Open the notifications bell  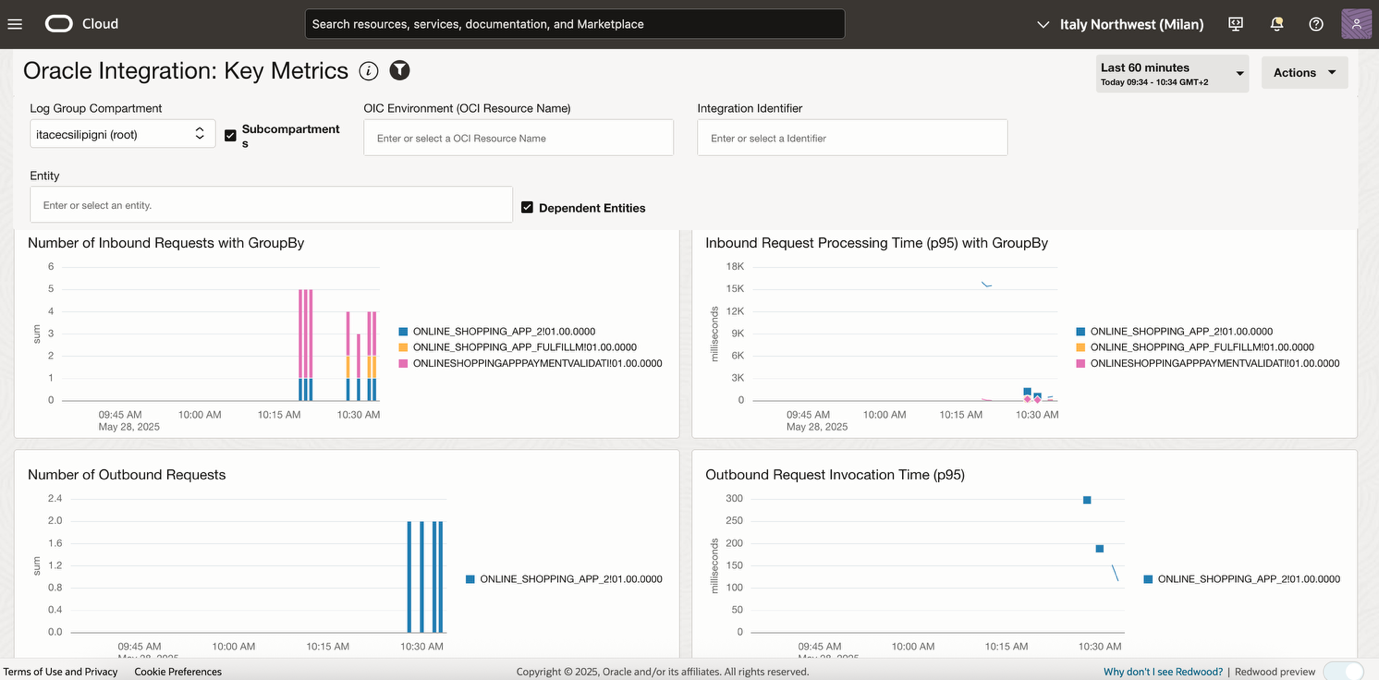tap(1277, 24)
